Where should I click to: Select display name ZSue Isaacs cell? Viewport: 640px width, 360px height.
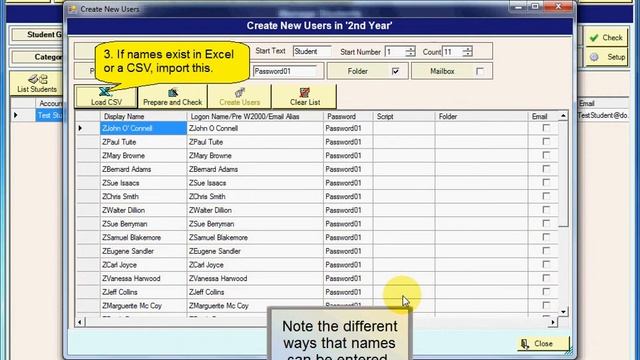[x=143, y=183]
